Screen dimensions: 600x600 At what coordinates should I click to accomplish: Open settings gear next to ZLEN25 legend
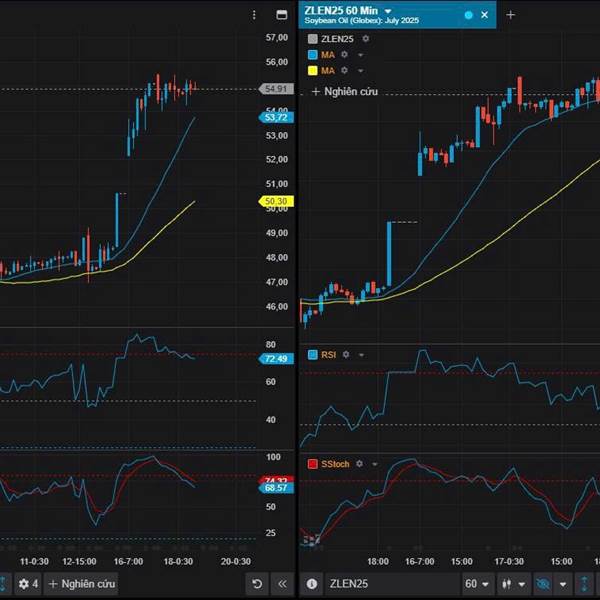tap(366, 39)
